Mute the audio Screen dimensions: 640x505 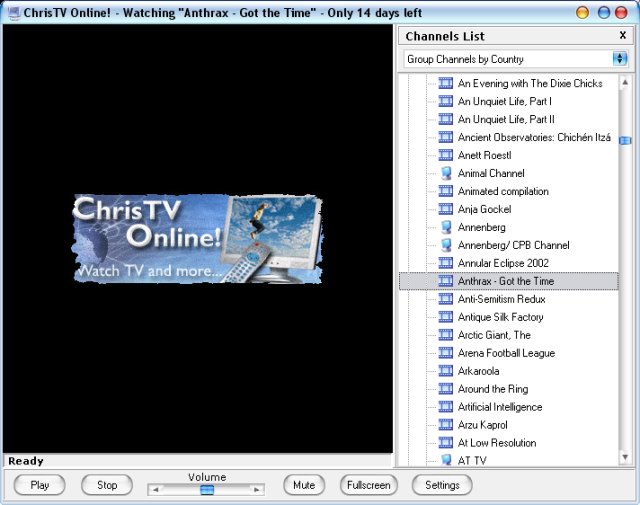(x=304, y=485)
